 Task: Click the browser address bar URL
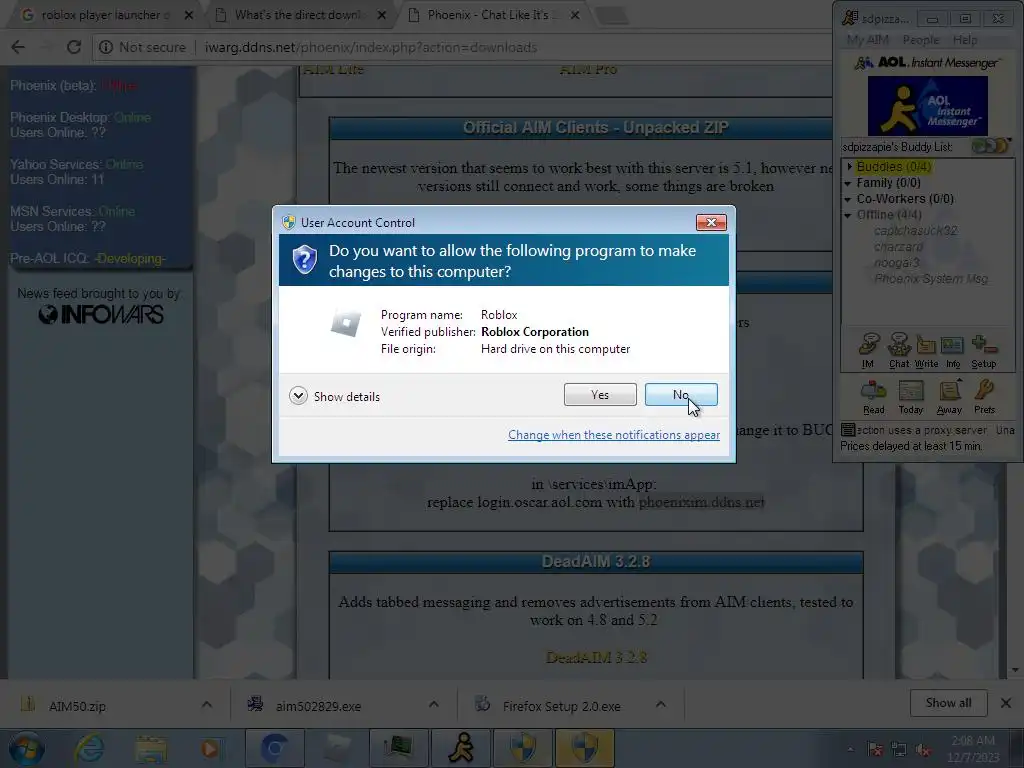371,47
